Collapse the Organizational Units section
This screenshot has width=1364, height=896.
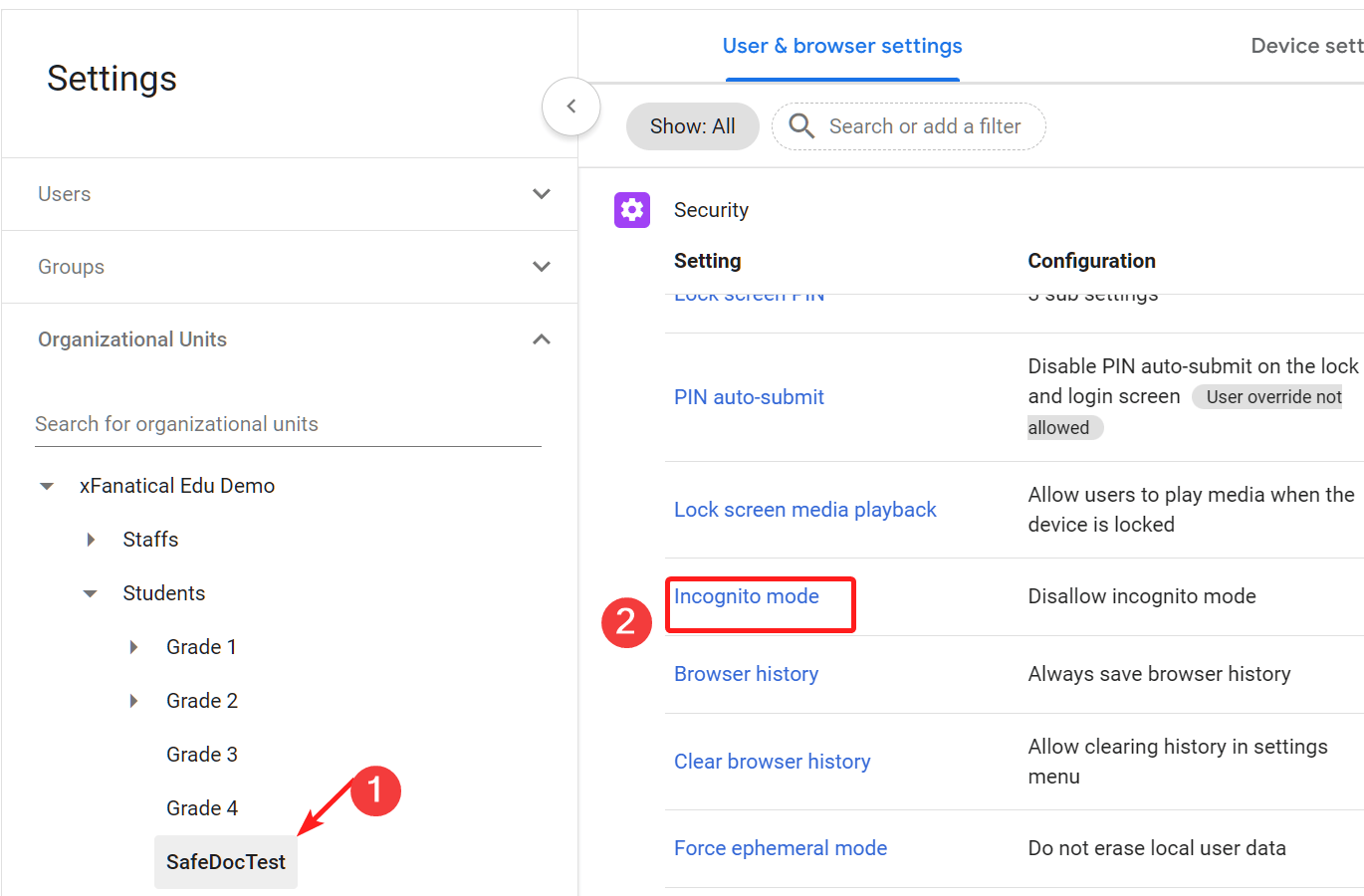[x=541, y=339]
